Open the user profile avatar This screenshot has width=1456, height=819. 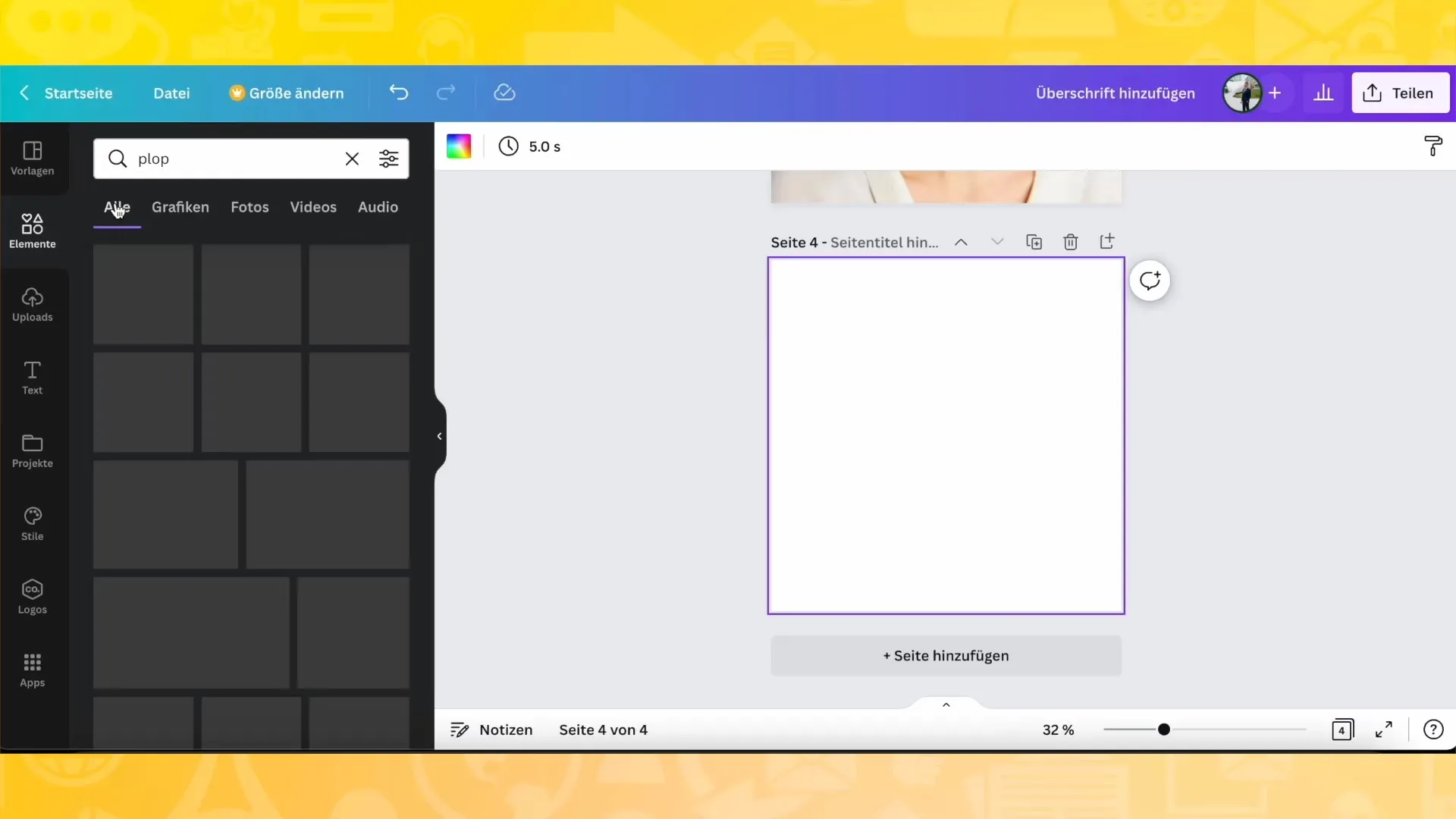(x=1242, y=93)
